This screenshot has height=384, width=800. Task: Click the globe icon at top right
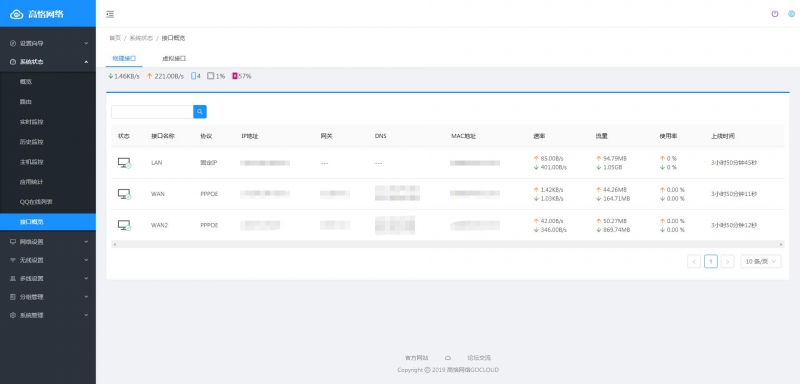[791, 14]
